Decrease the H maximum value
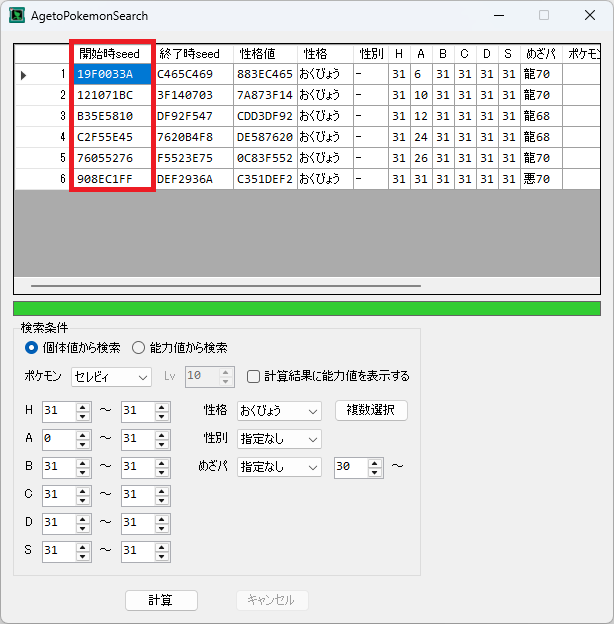 [161, 416]
